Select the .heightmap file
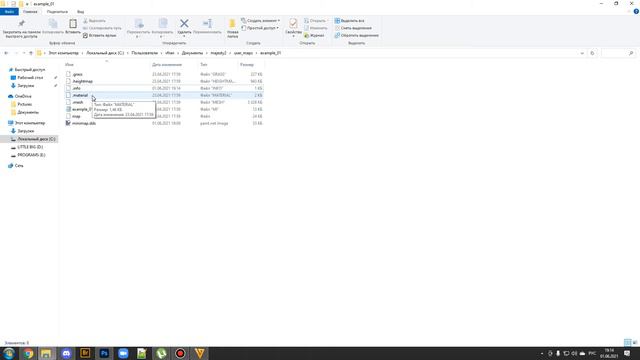640x360 pixels. click(82, 81)
